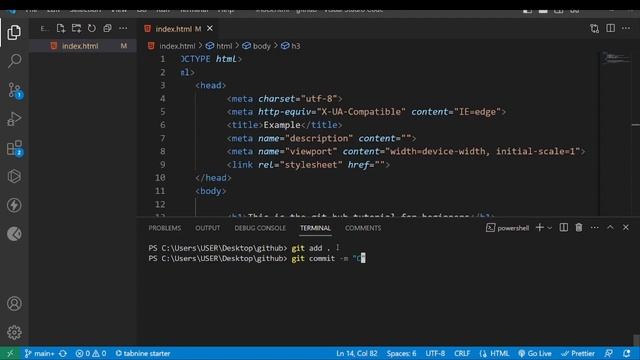Open the Thunder Client lightning icon
Viewport: 640px width, 360px height.
pos(14,205)
